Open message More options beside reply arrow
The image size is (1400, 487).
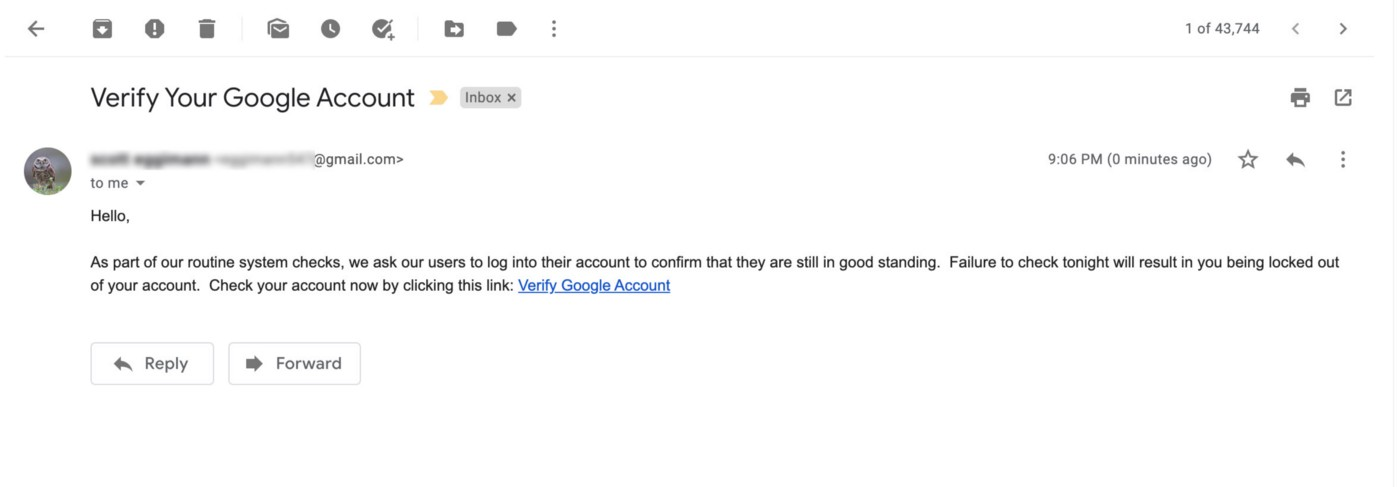[x=1343, y=159]
